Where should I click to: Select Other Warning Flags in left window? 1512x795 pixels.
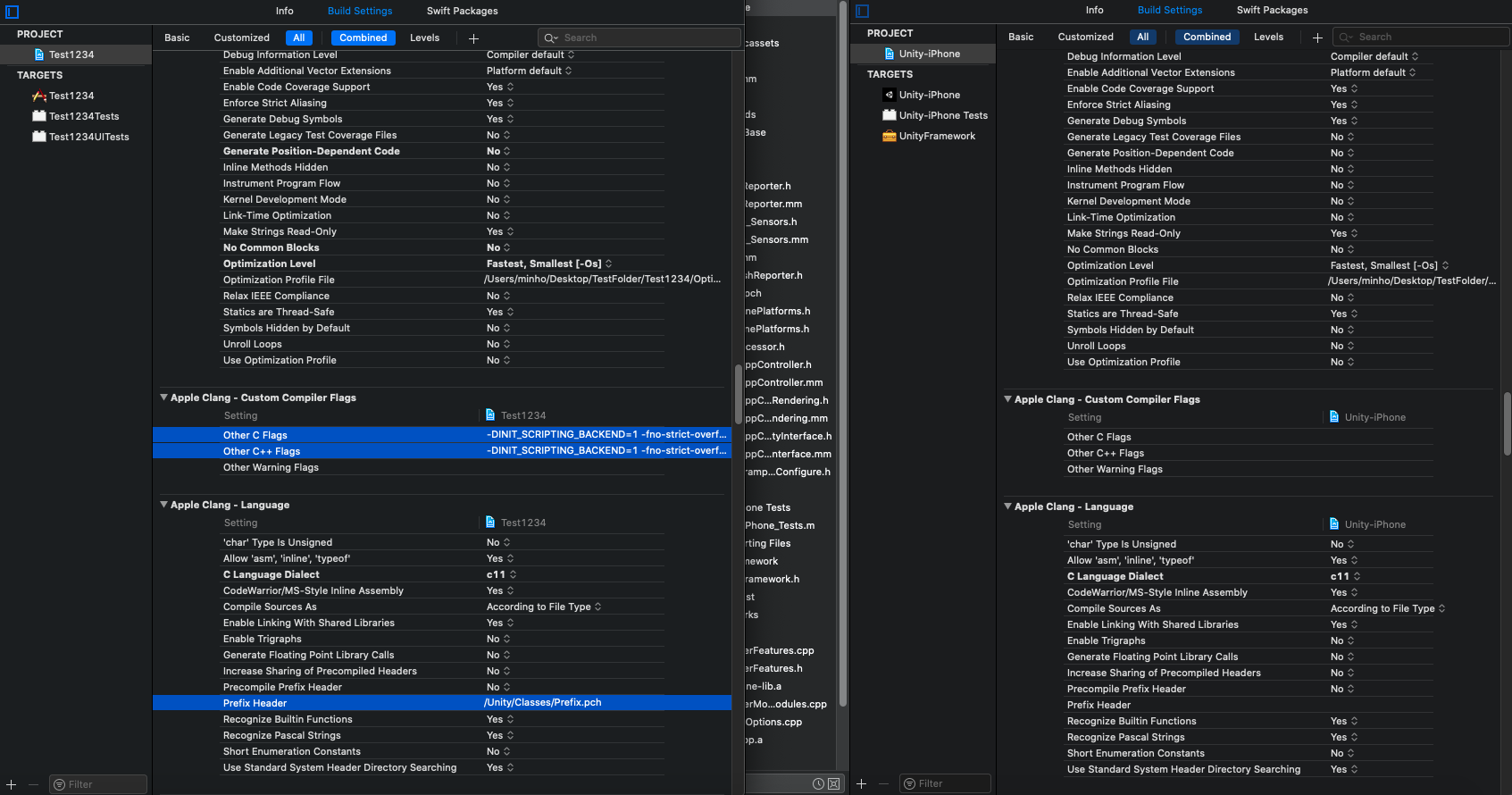271,467
